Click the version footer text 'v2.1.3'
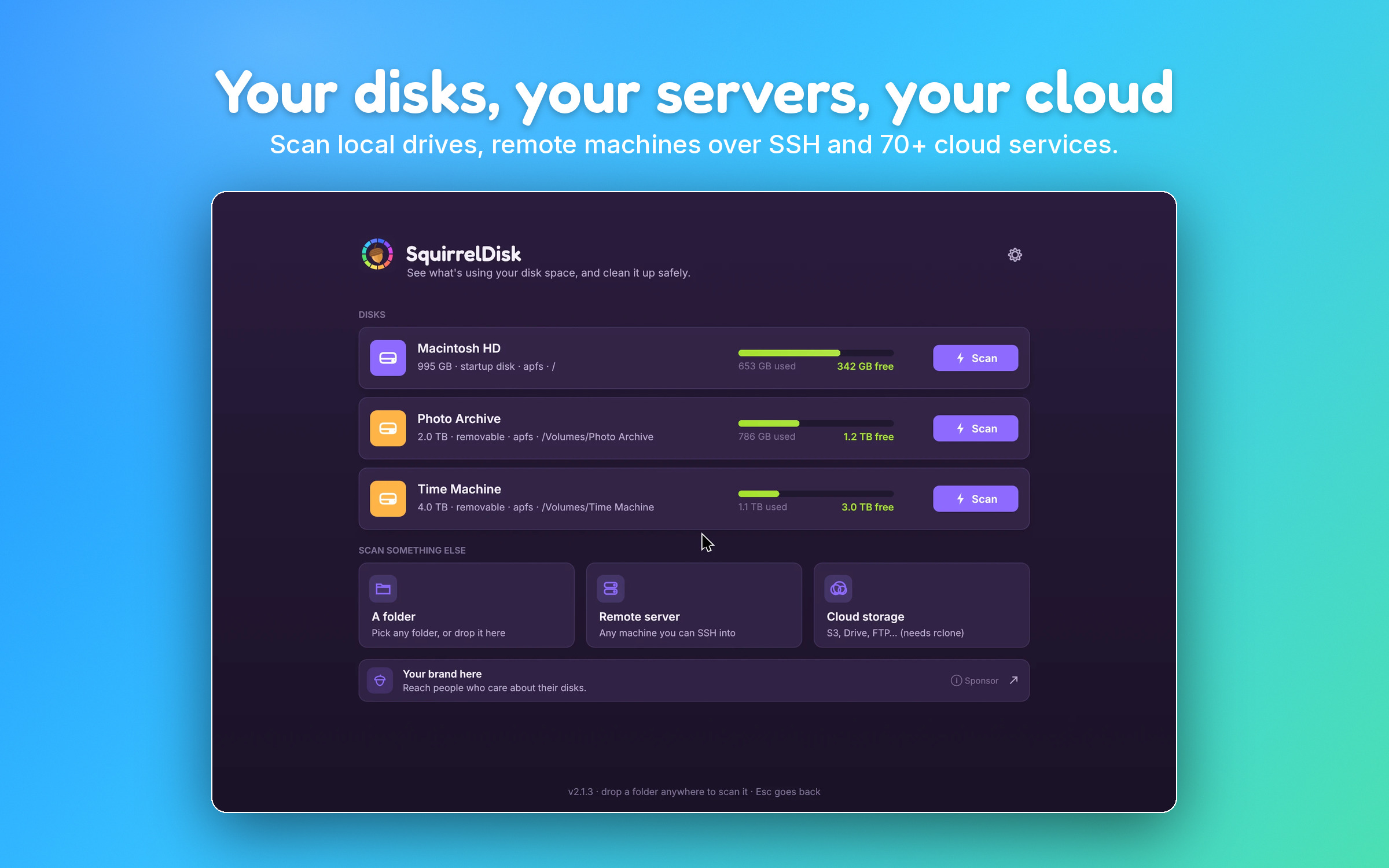 click(x=580, y=792)
